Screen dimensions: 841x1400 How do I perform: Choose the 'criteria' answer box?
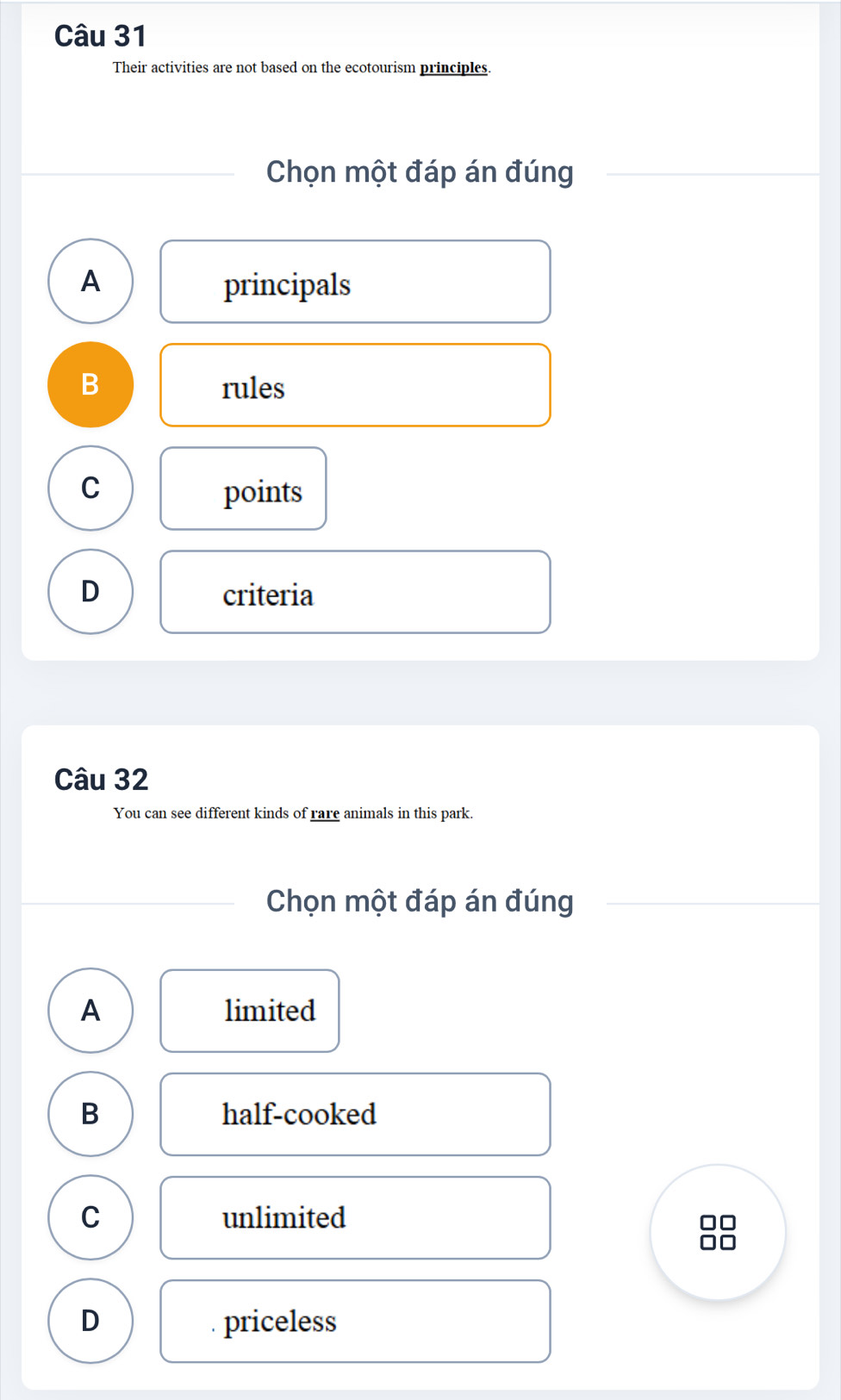pyautogui.click(x=355, y=592)
